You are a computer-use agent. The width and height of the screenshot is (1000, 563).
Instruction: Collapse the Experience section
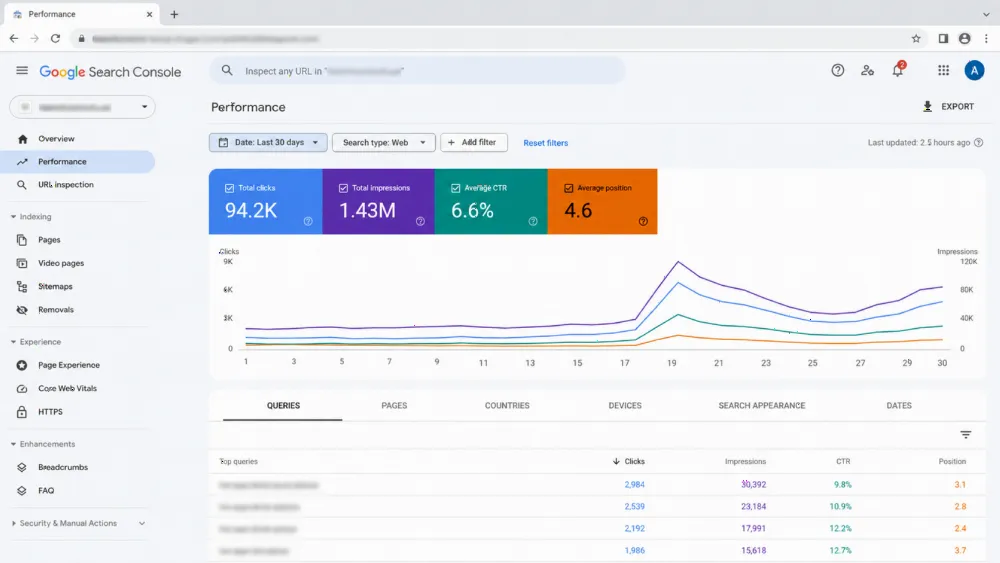click(13, 342)
